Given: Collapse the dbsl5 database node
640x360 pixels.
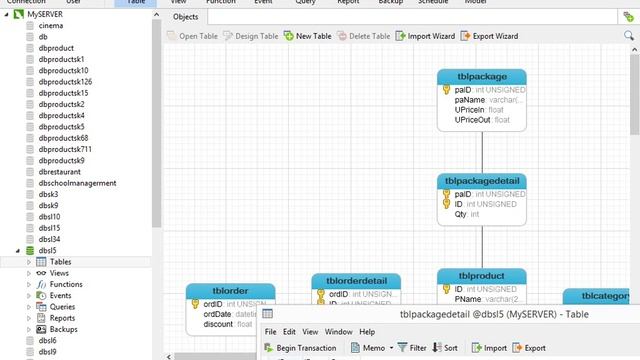Looking at the screenshot, I should pos(18,251).
